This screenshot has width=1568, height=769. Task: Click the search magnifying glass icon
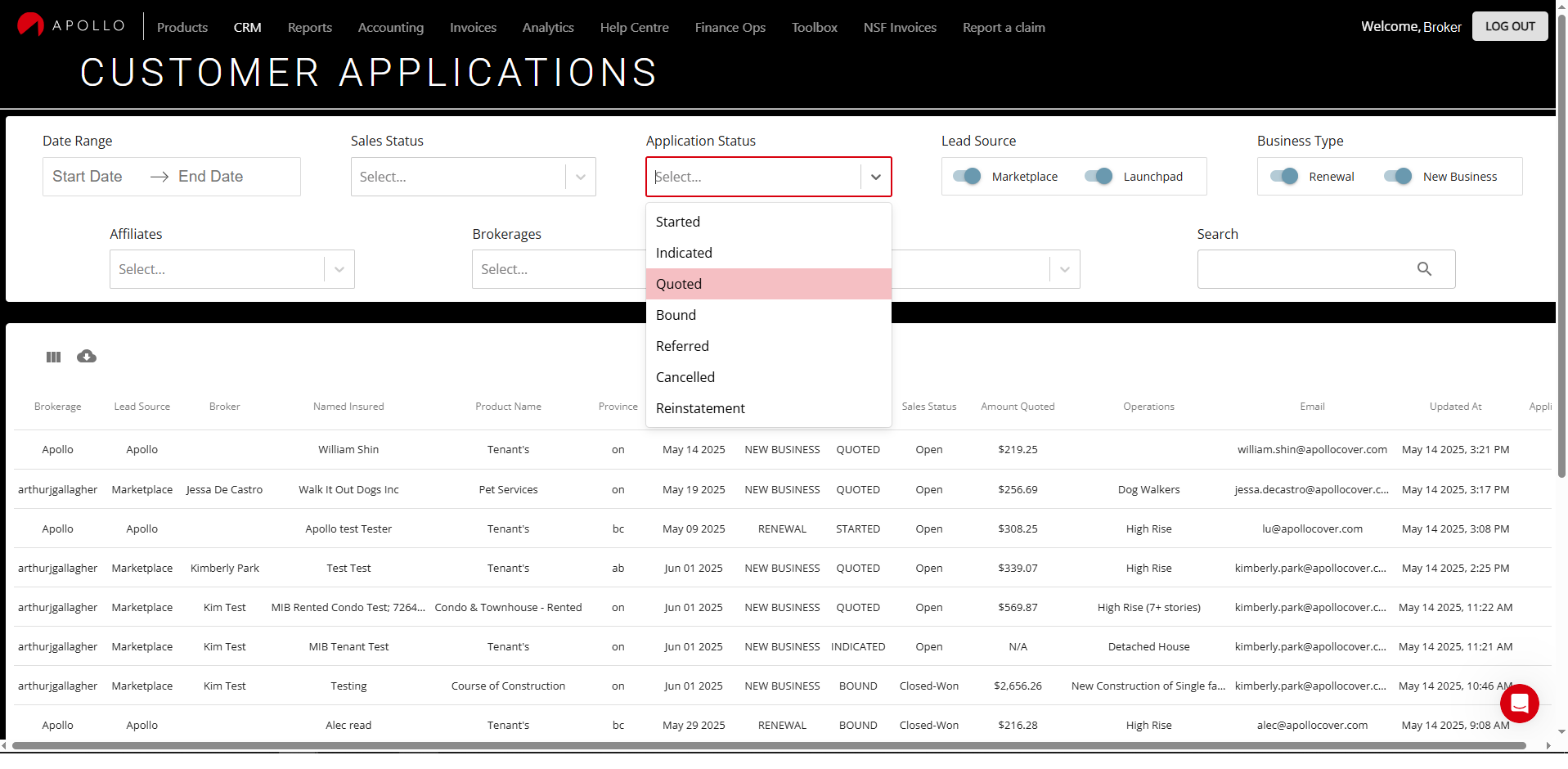pyautogui.click(x=1424, y=269)
